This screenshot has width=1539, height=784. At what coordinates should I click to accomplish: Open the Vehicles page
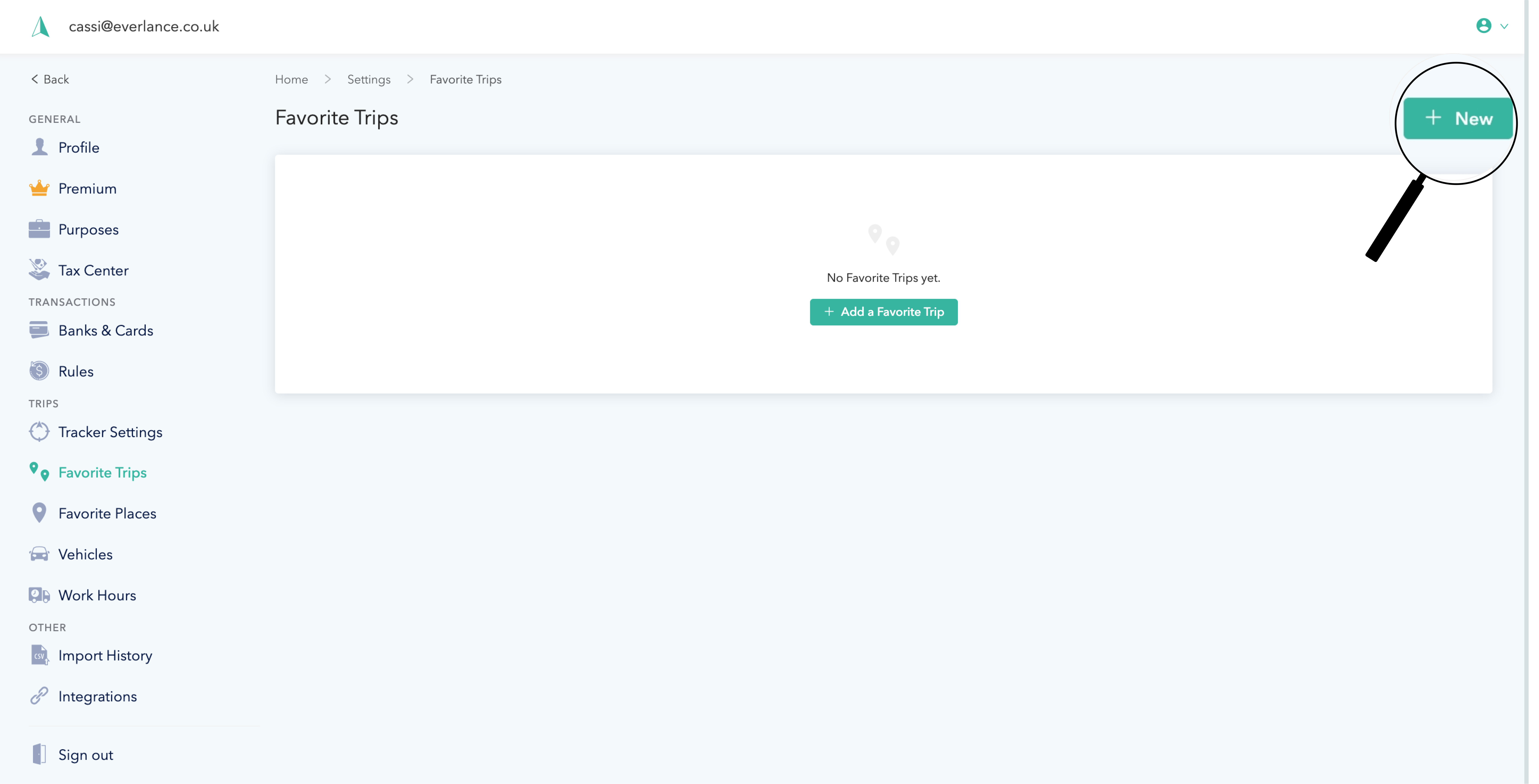[85, 555]
